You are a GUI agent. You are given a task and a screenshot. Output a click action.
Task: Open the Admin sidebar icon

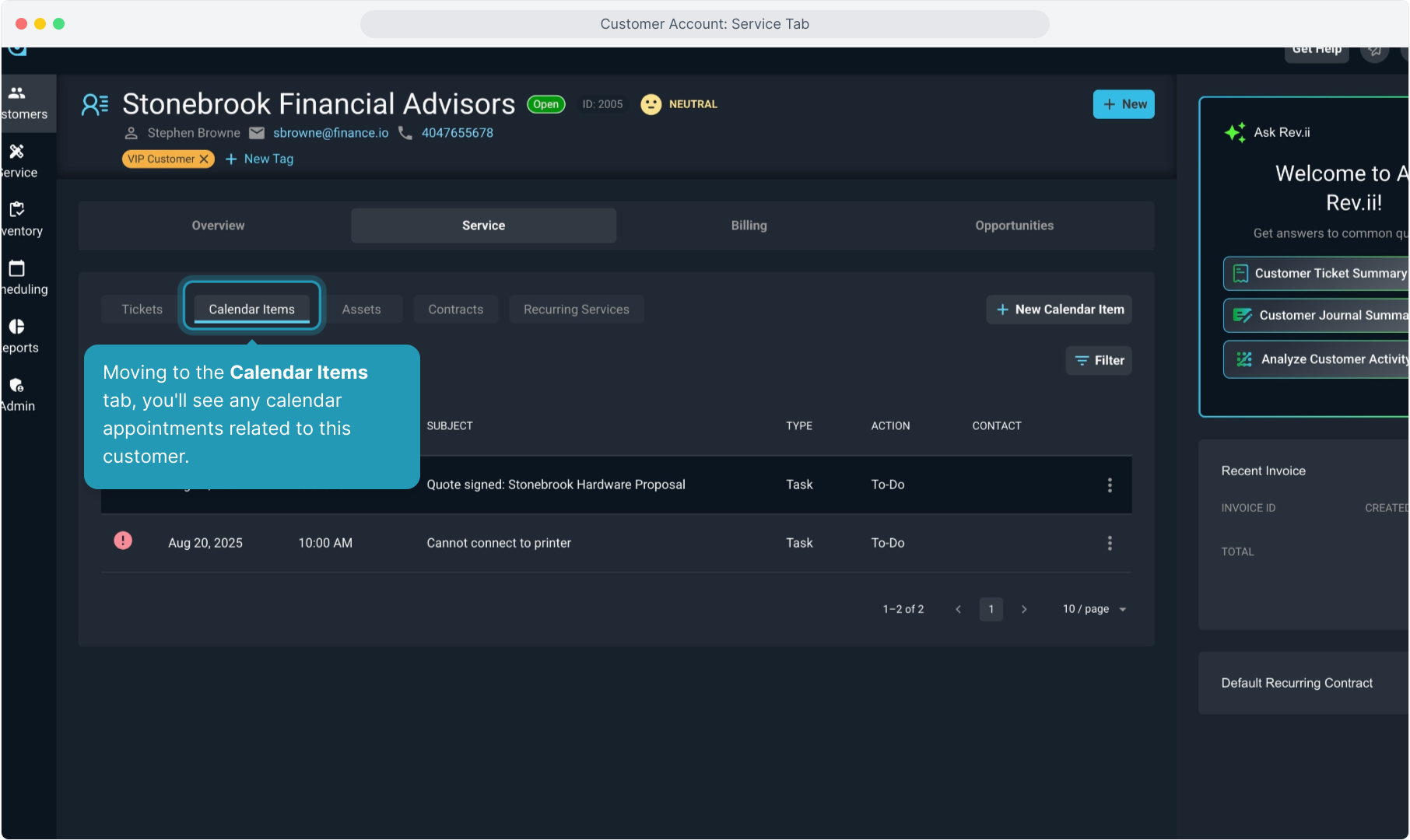[x=17, y=385]
